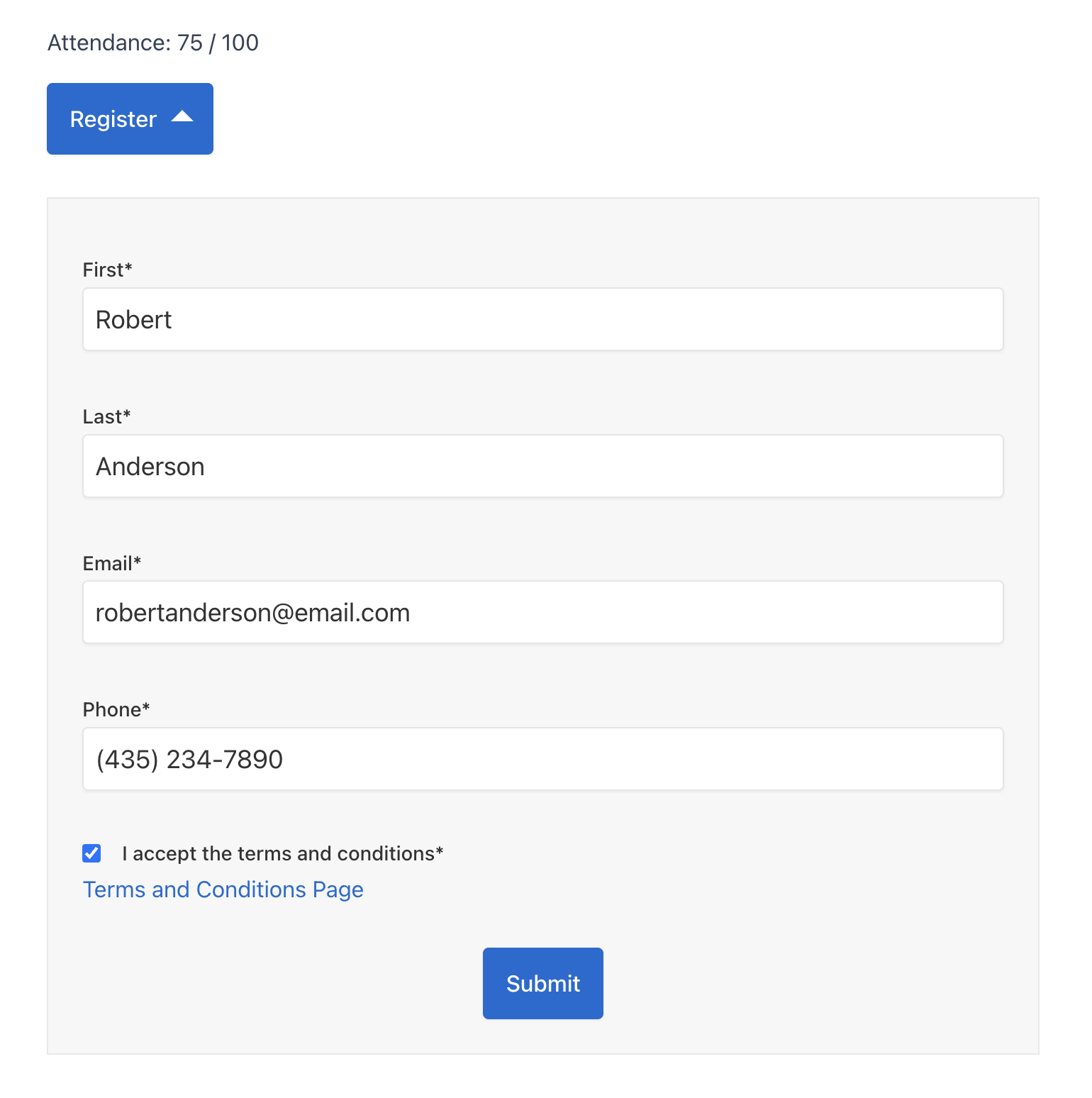Click the 'Anderson' text in the Last field
This screenshot has width=1092, height=1098.
click(x=150, y=467)
